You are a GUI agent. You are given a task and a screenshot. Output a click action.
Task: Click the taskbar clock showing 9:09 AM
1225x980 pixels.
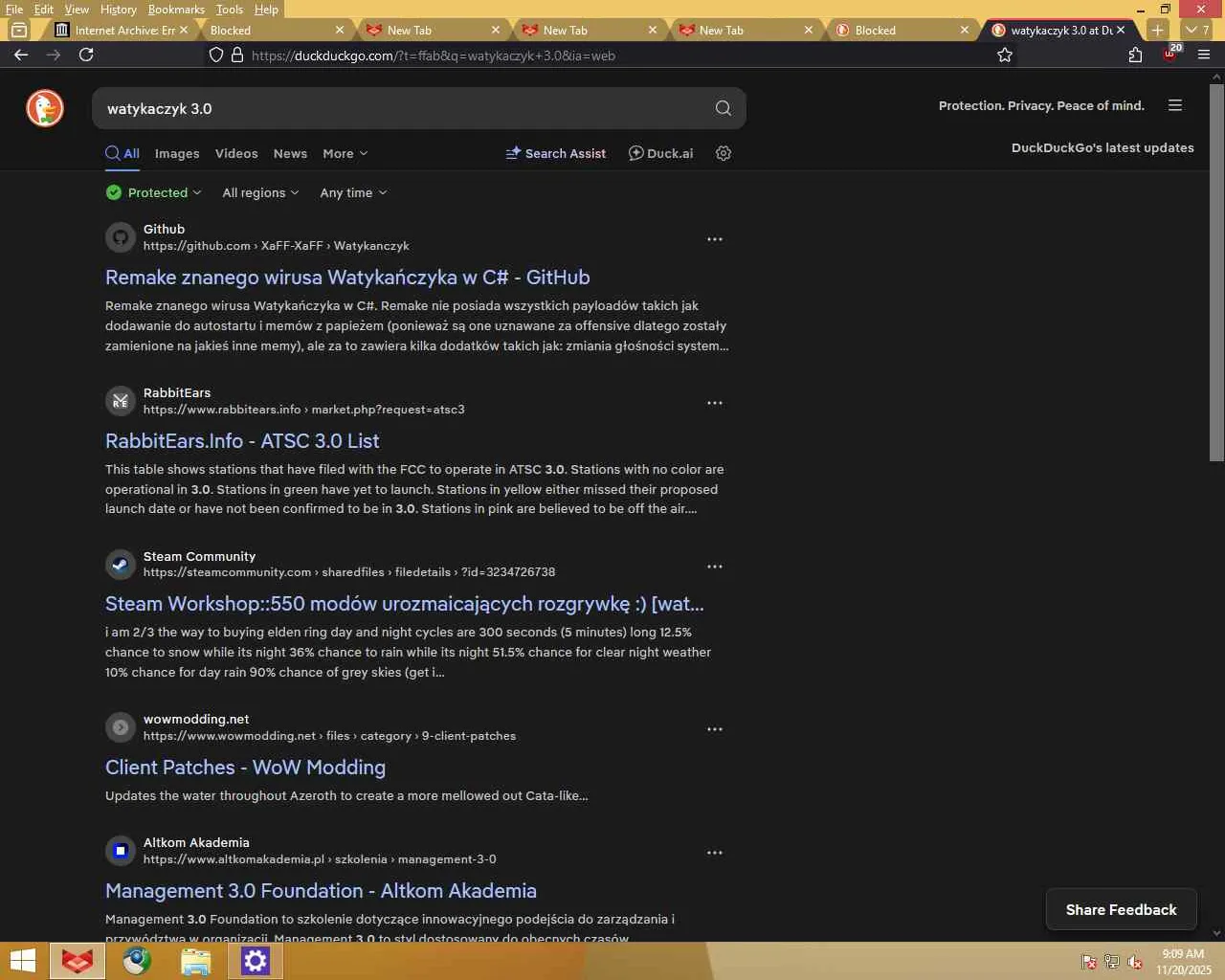1183,962
